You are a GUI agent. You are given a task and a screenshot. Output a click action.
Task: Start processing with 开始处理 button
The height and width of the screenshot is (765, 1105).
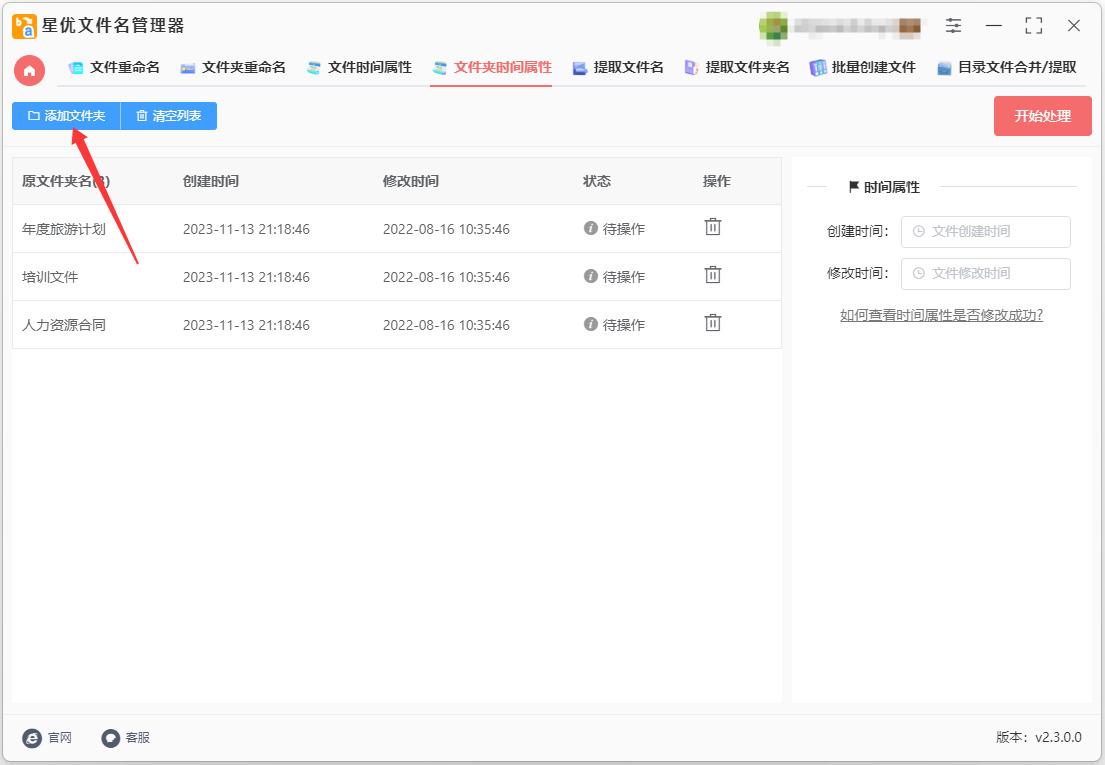pyautogui.click(x=1042, y=116)
